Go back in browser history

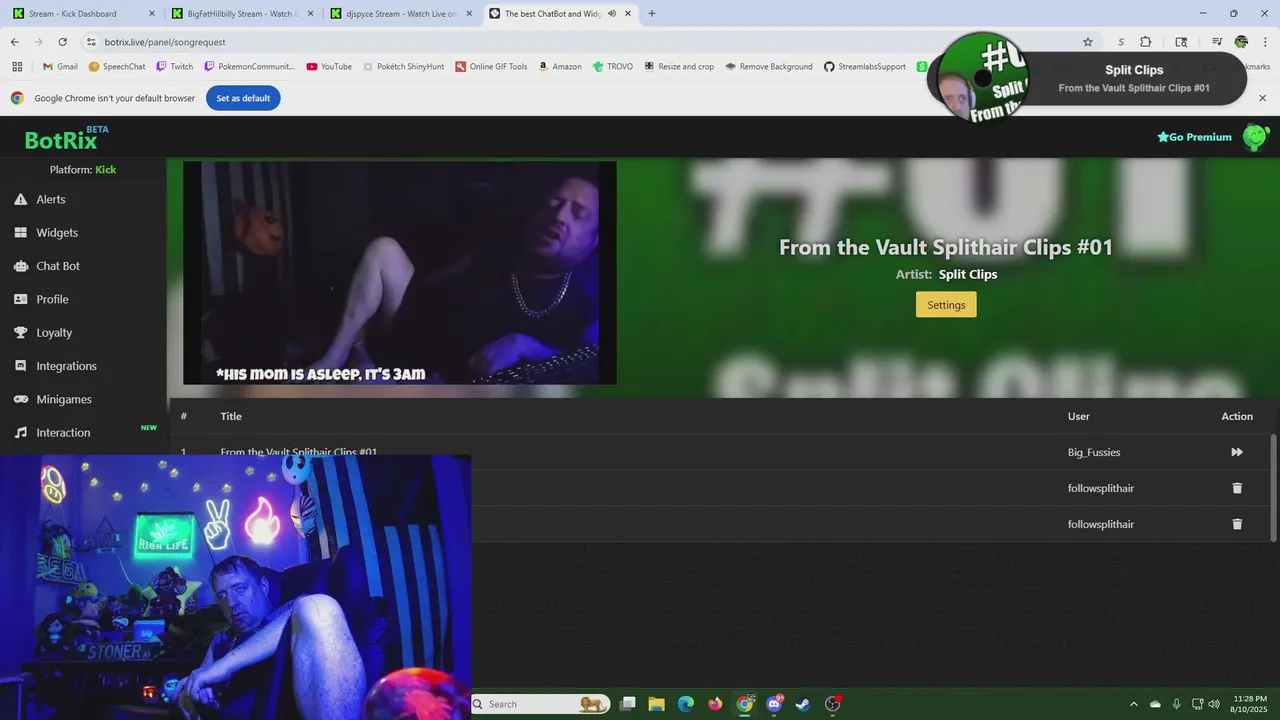pyautogui.click(x=14, y=42)
